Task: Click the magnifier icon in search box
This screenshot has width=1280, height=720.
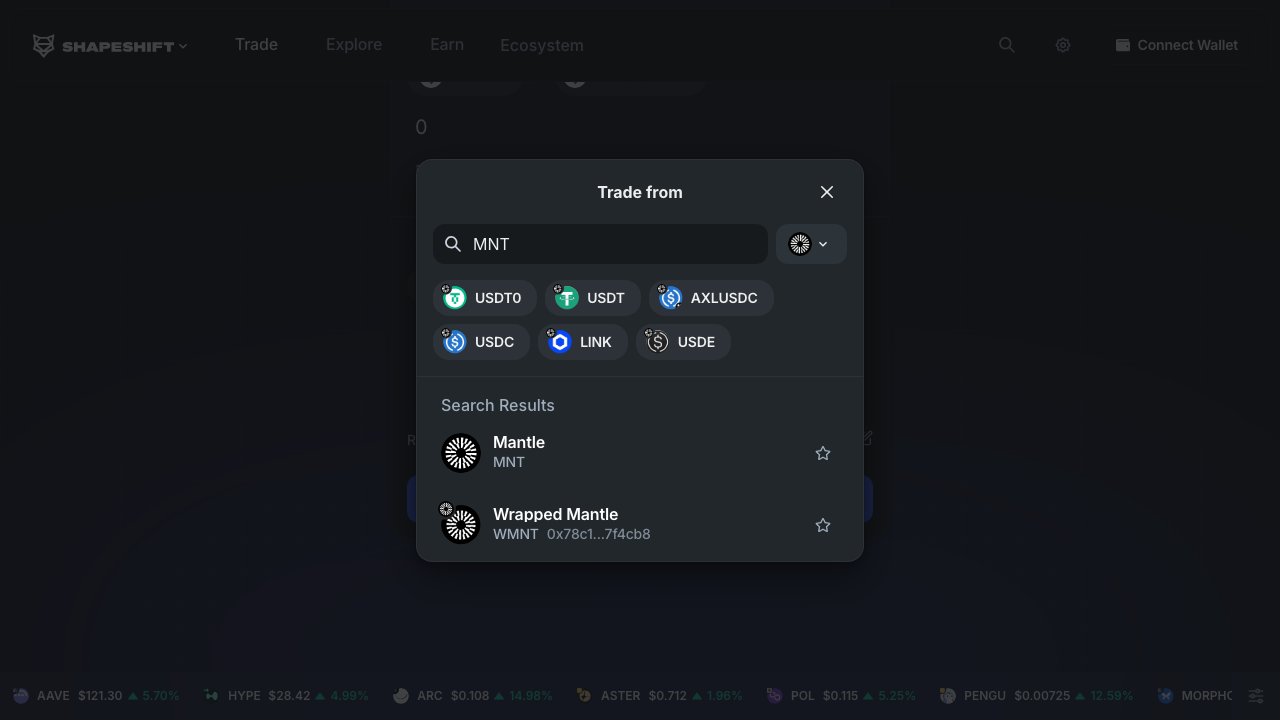Action: coord(453,244)
